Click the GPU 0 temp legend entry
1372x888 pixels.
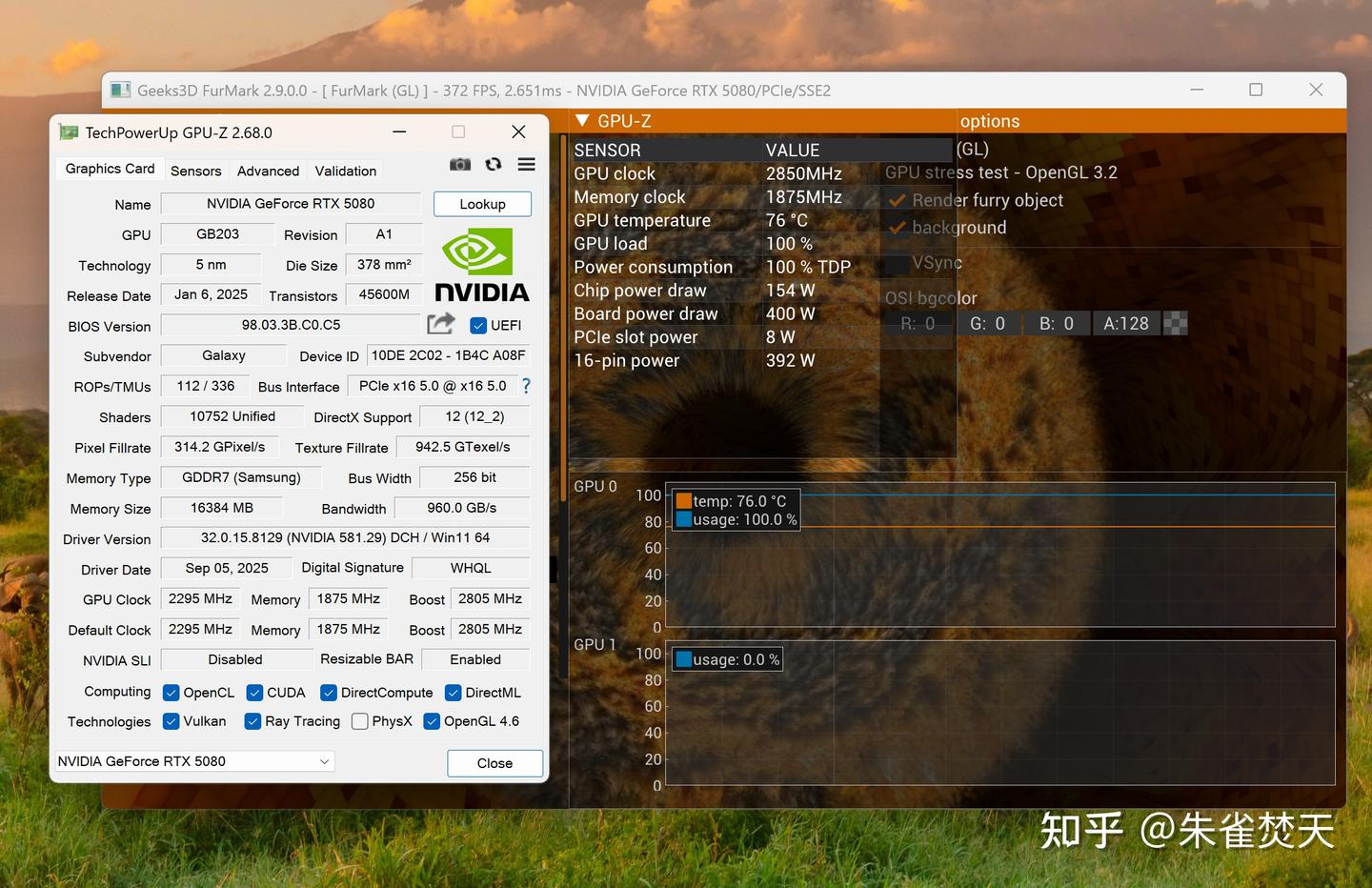732,501
